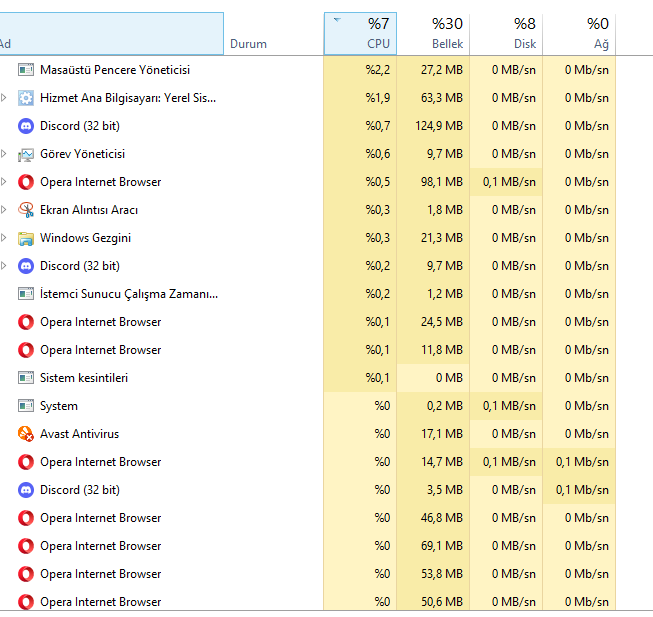Click the Avast Antivirus icon
The width and height of the screenshot is (653, 617).
(26, 434)
